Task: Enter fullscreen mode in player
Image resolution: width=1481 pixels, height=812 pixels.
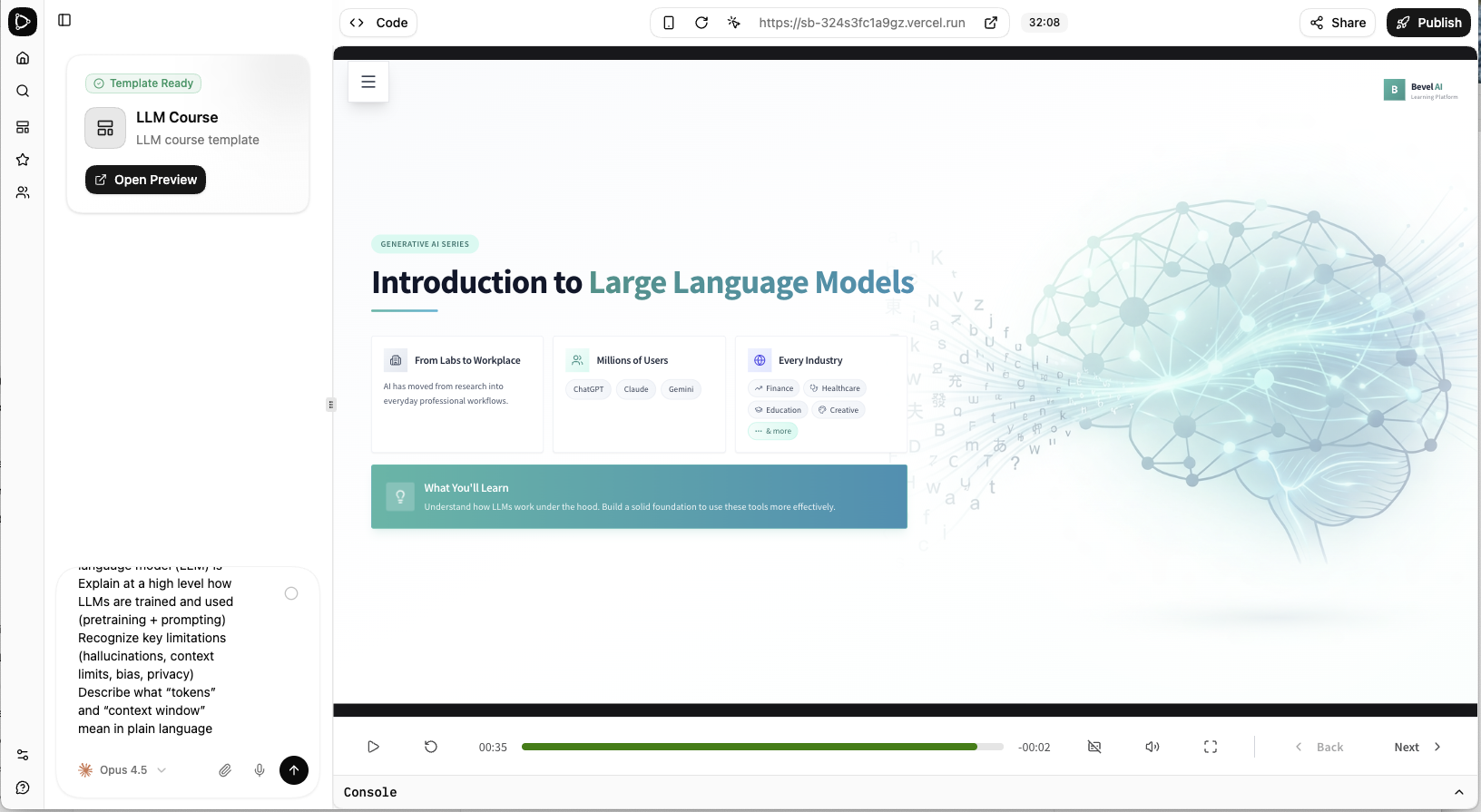Action: 1211,747
